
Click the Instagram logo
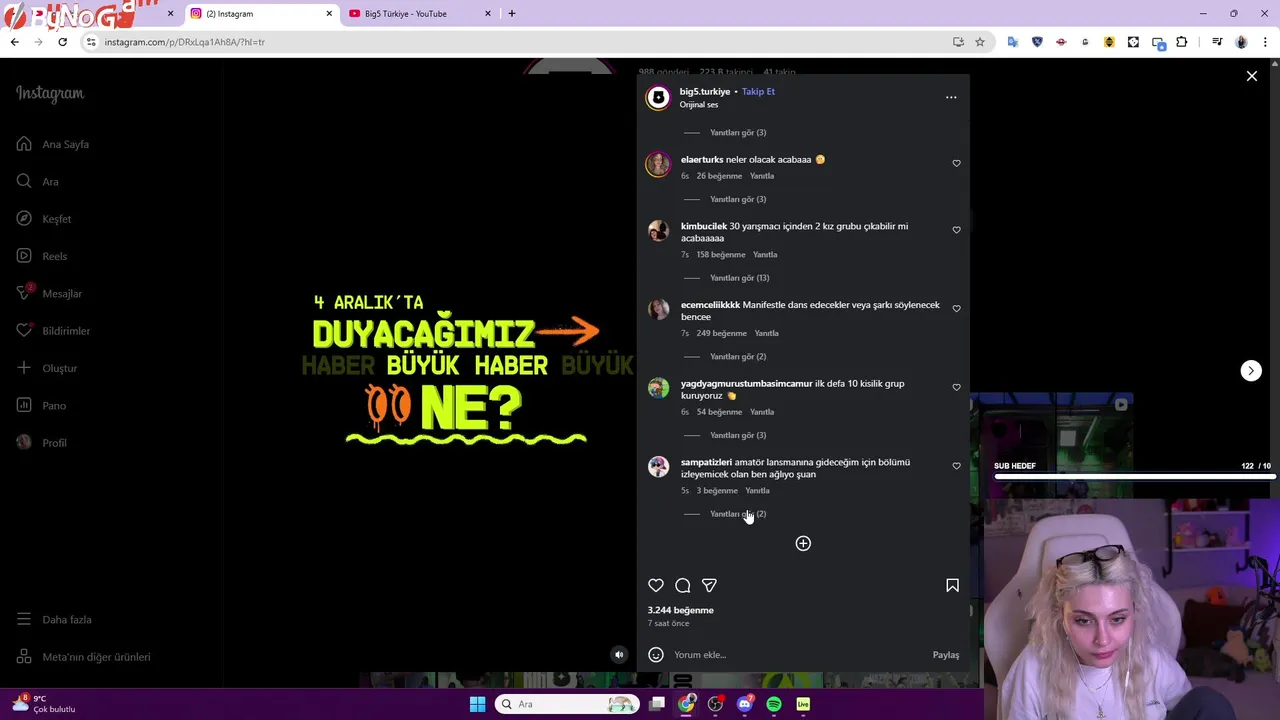pyautogui.click(x=50, y=93)
